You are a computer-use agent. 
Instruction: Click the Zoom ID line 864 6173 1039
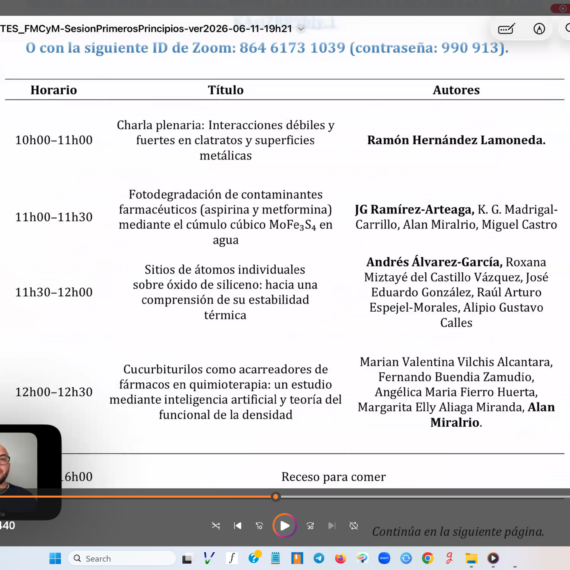click(x=267, y=48)
